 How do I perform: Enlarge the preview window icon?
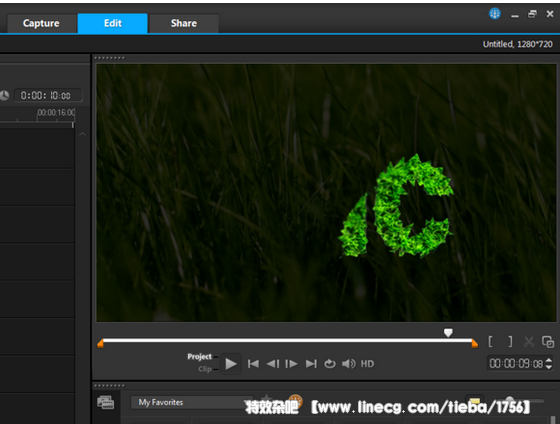coord(548,342)
